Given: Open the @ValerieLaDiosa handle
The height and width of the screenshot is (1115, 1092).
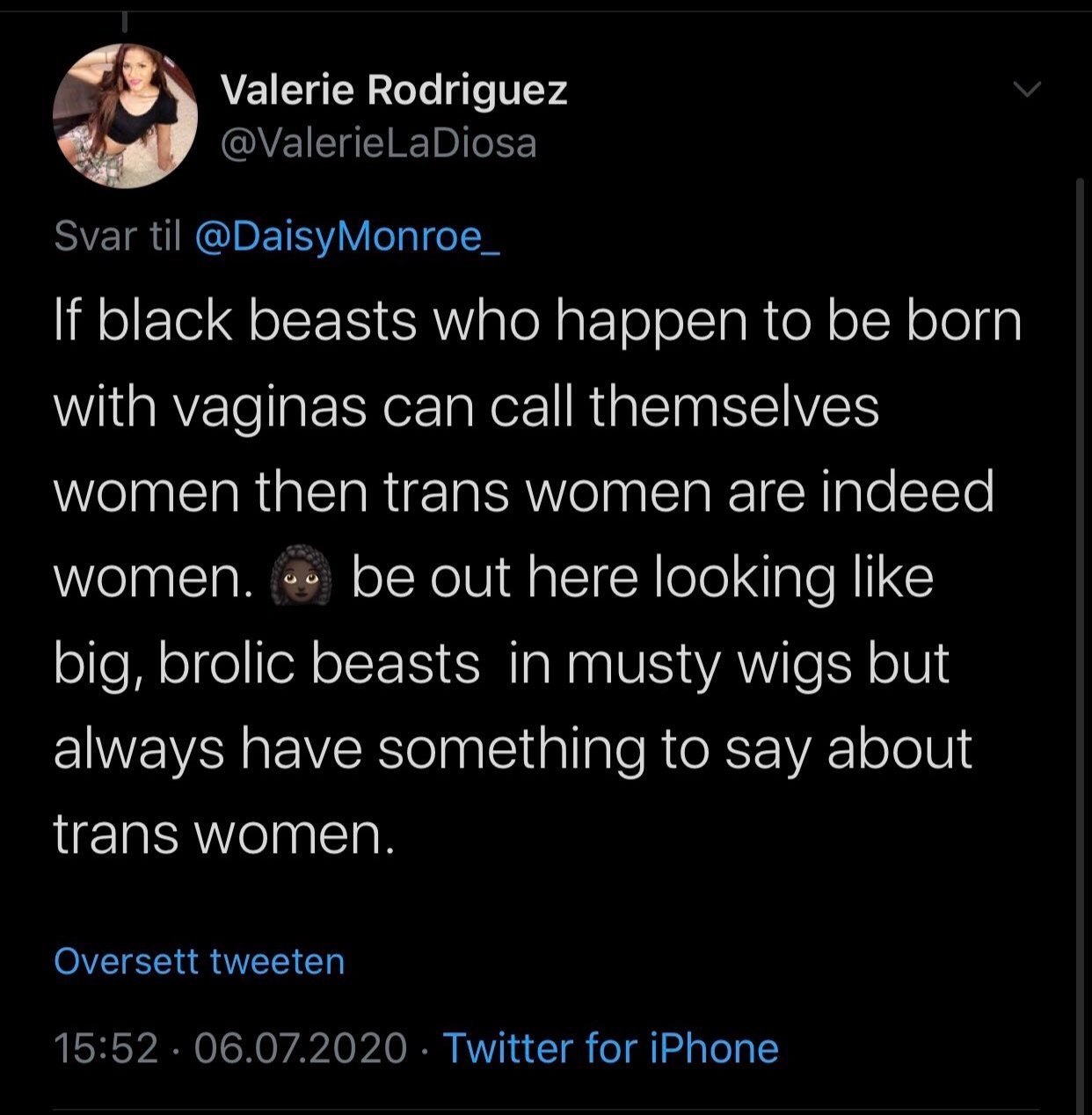Looking at the screenshot, I should pyautogui.click(x=378, y=143).
